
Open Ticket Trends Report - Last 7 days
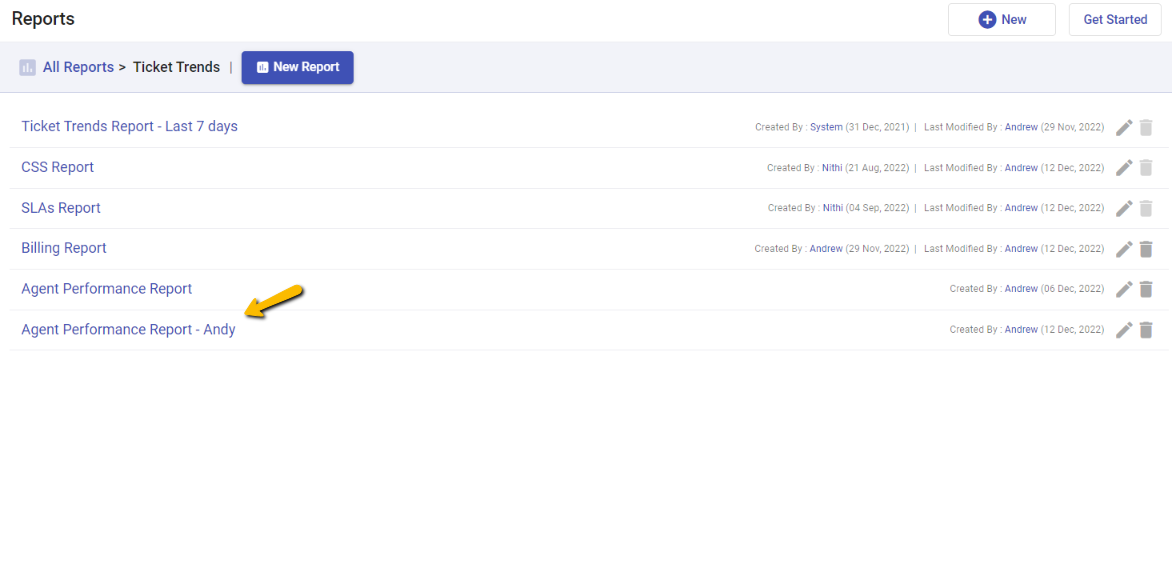pos(129,126)
